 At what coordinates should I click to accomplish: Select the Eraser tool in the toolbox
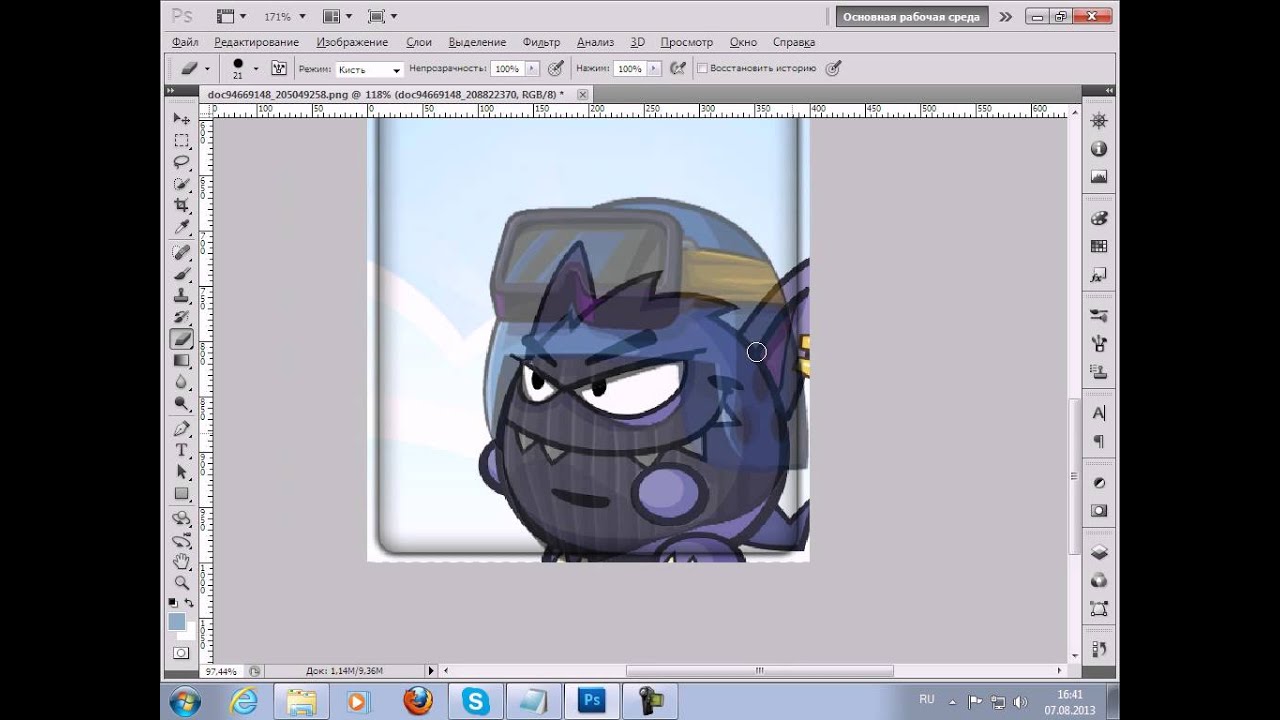tap(181, 339)
